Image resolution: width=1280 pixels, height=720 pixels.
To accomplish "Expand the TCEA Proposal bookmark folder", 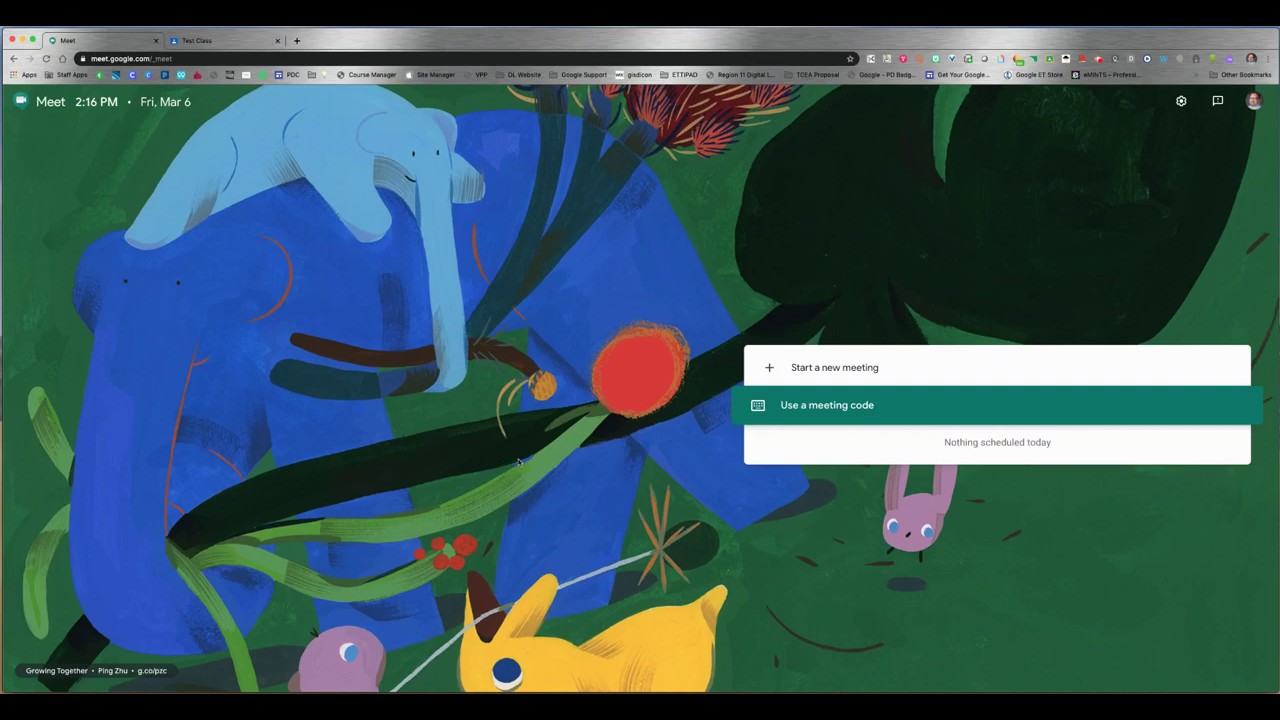I will [812, 75].
